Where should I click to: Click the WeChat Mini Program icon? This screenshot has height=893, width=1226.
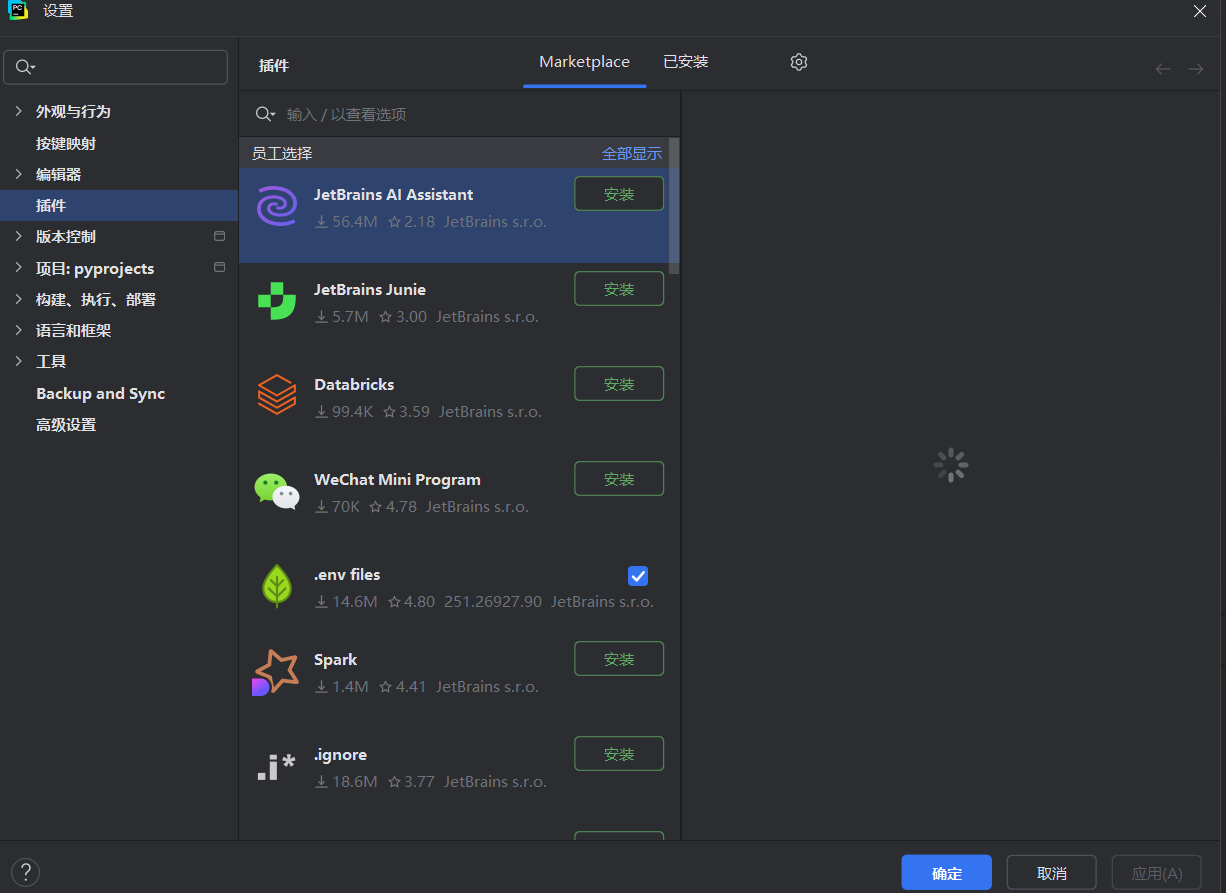click(277, 491)
